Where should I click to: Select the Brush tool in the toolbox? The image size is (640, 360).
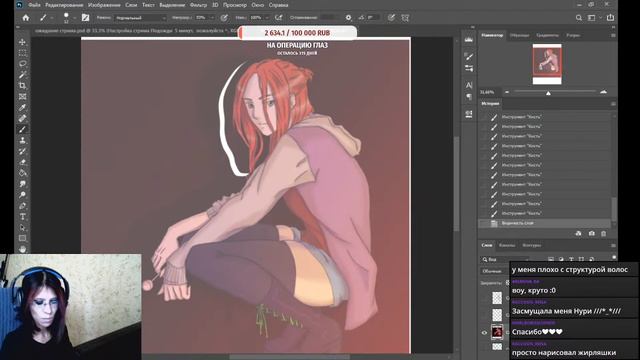click(x=22, y=129)
